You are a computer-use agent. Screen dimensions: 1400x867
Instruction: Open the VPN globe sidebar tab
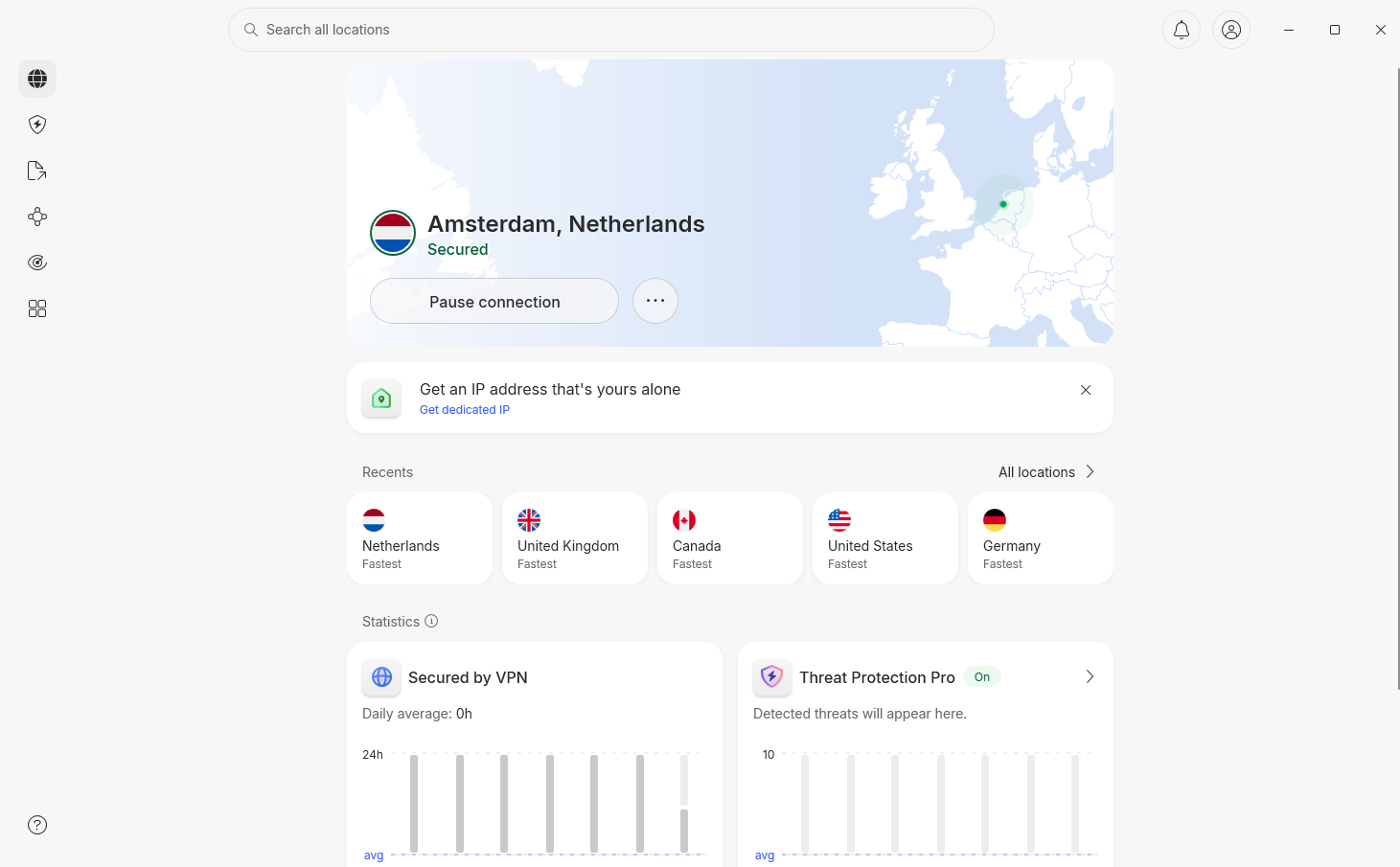point(37,79)
